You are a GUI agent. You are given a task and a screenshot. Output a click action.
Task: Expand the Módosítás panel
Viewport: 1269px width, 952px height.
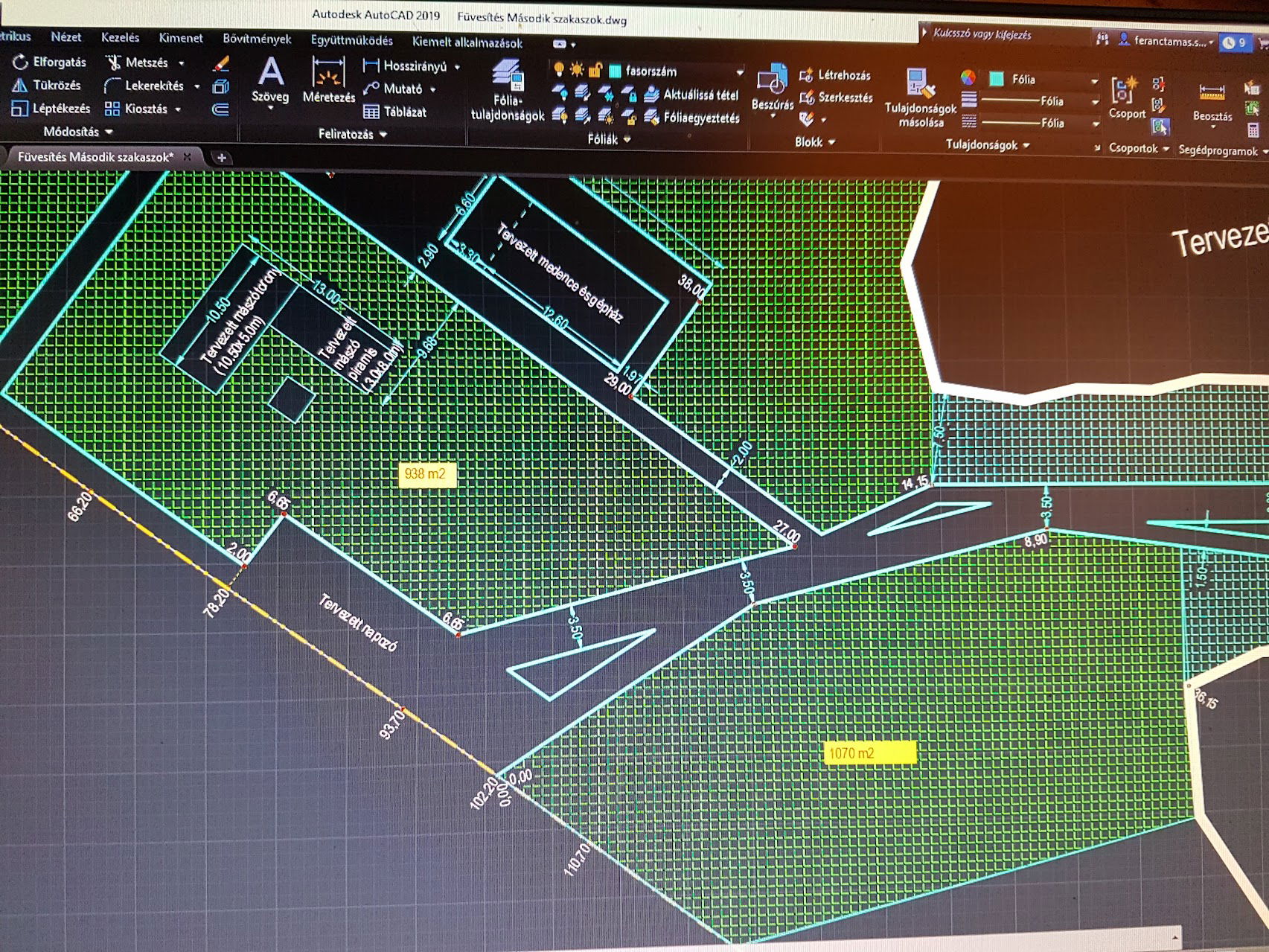(77, 132)
